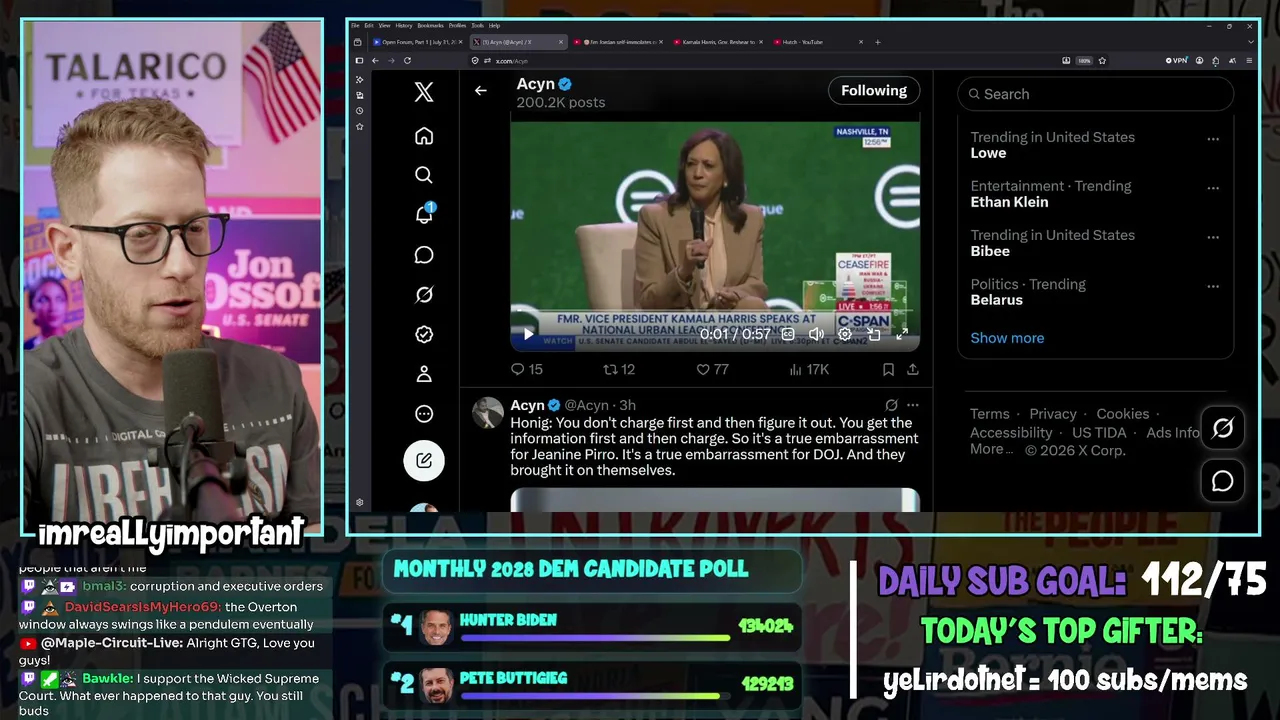Open options for Lowe trend
The height and width of the screenshot is (720, 1280).
[1213, 139]
